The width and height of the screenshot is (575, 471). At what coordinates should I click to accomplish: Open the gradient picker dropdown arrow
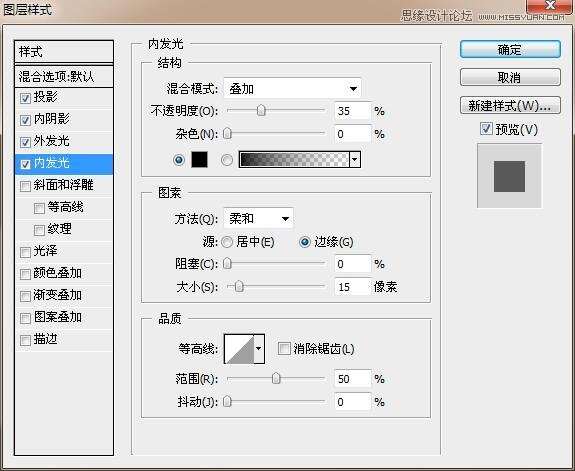click(x=355, y=160)
